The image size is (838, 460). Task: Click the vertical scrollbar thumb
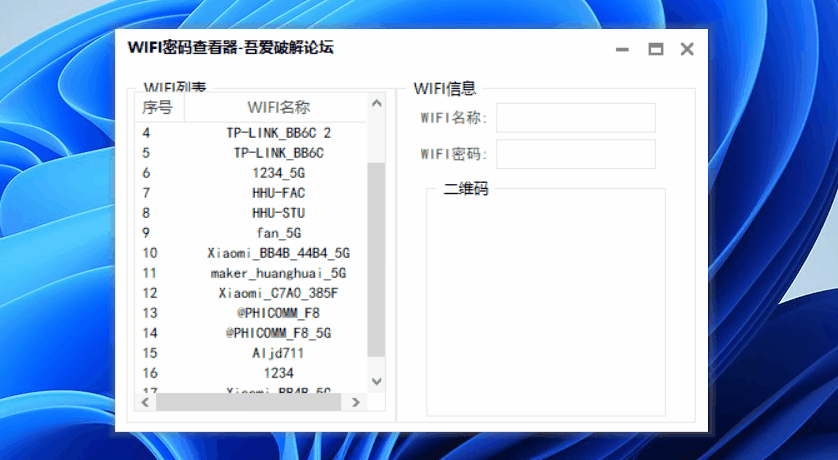click(376, 260)
